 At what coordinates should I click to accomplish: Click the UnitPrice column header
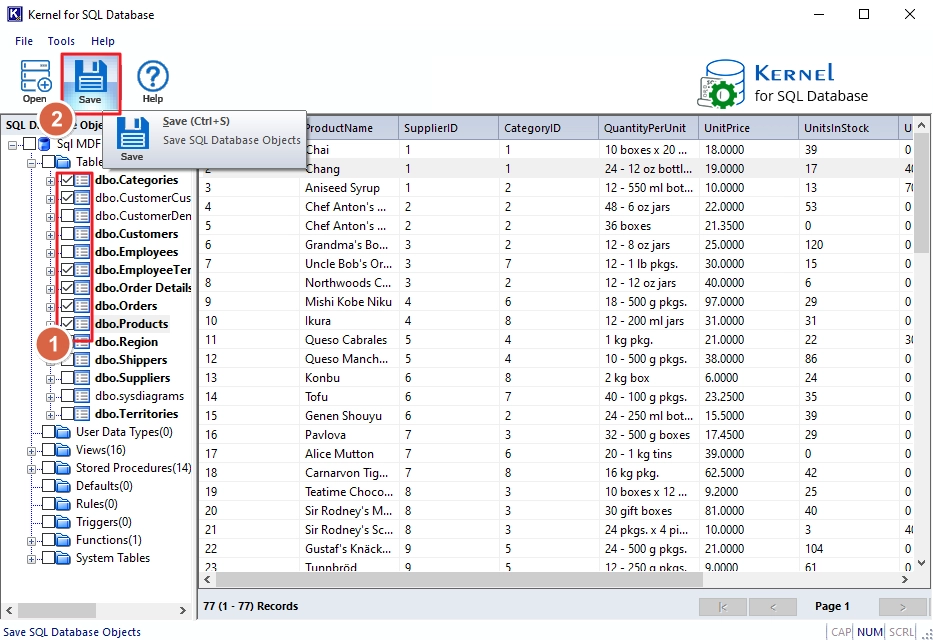click(x=748, y=128)
